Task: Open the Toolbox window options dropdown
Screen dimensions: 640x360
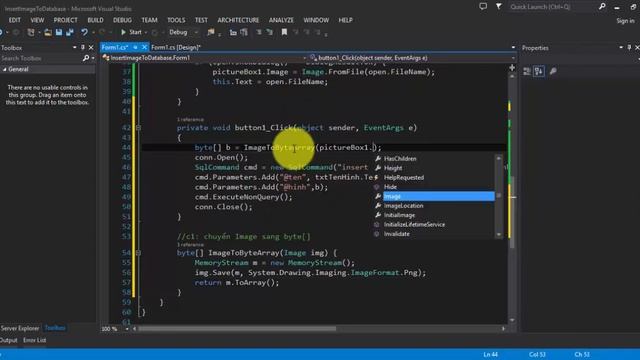Action: (74, 47)
